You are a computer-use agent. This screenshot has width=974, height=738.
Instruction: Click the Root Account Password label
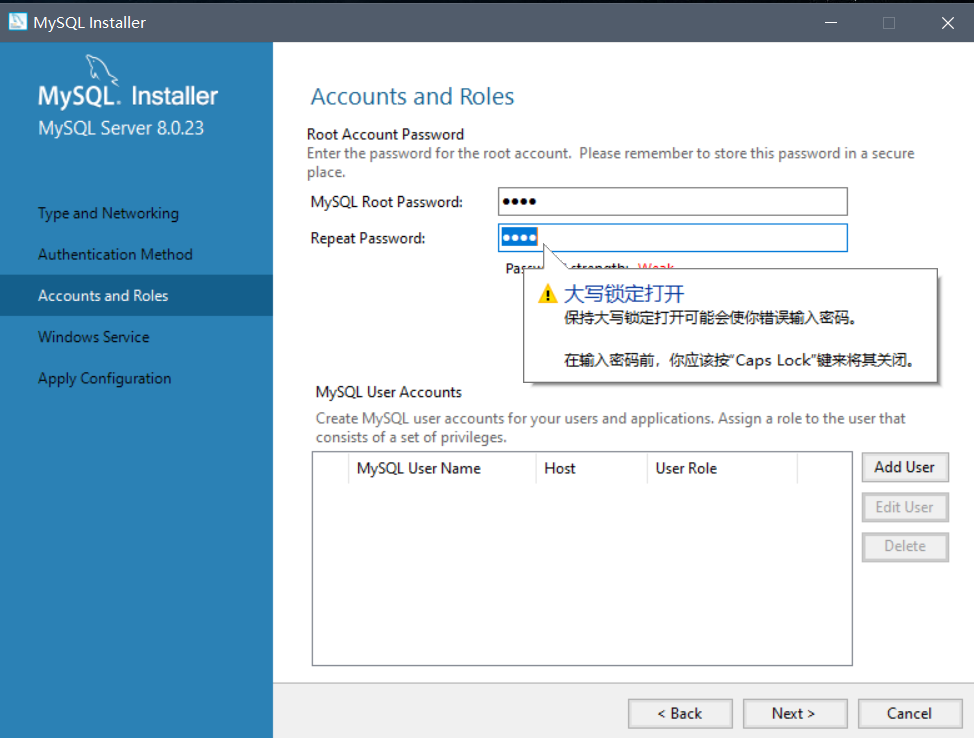tap(385, 134)
